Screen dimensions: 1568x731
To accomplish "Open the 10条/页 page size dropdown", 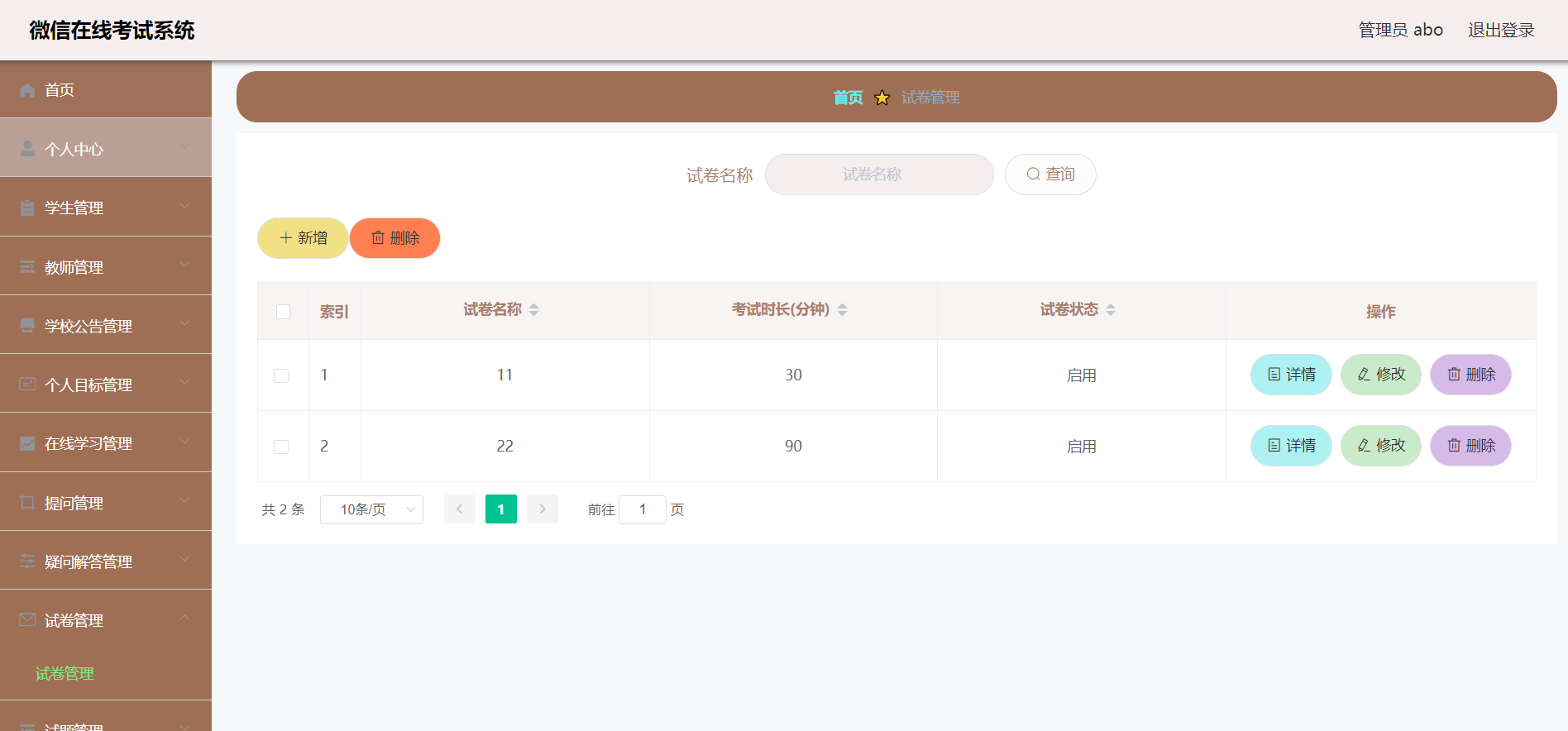I will point(371,509).
